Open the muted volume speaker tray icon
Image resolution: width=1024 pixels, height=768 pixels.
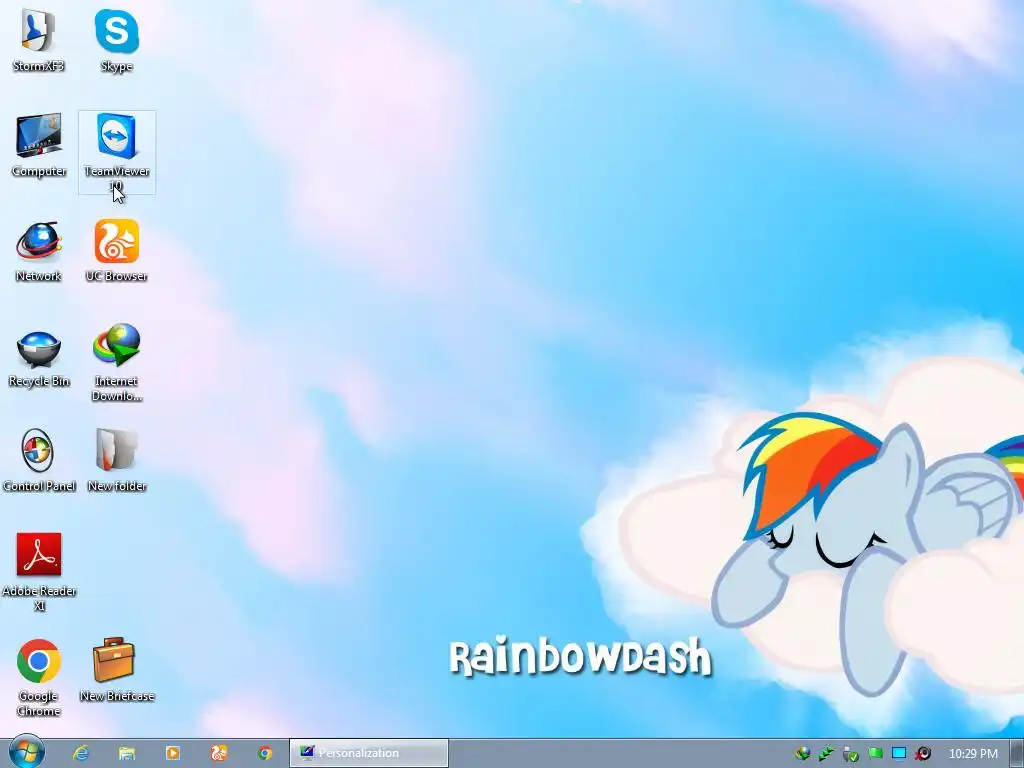923,754
